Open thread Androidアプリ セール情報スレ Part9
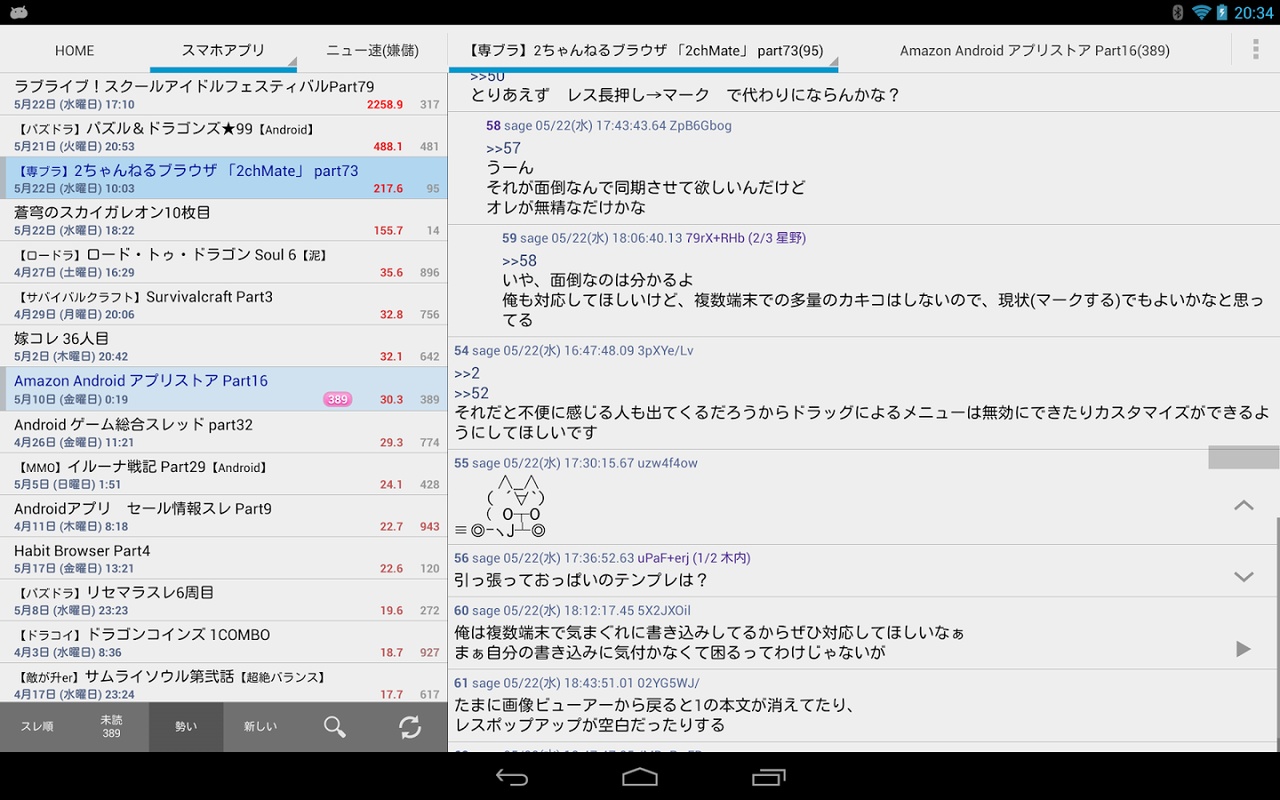Image resolution: width=1280 pixels, height=800 pixels. click(223, 516)
